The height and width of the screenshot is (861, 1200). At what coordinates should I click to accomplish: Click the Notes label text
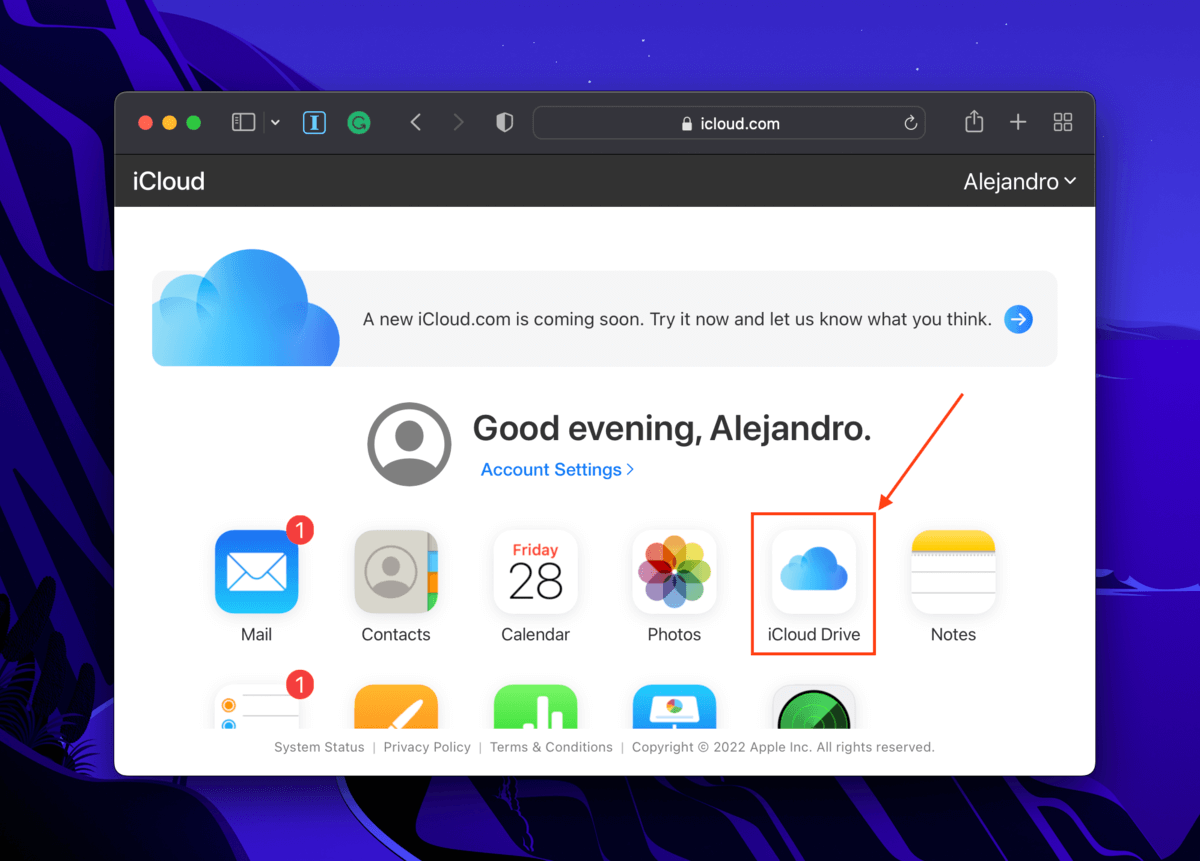(953, 635)
